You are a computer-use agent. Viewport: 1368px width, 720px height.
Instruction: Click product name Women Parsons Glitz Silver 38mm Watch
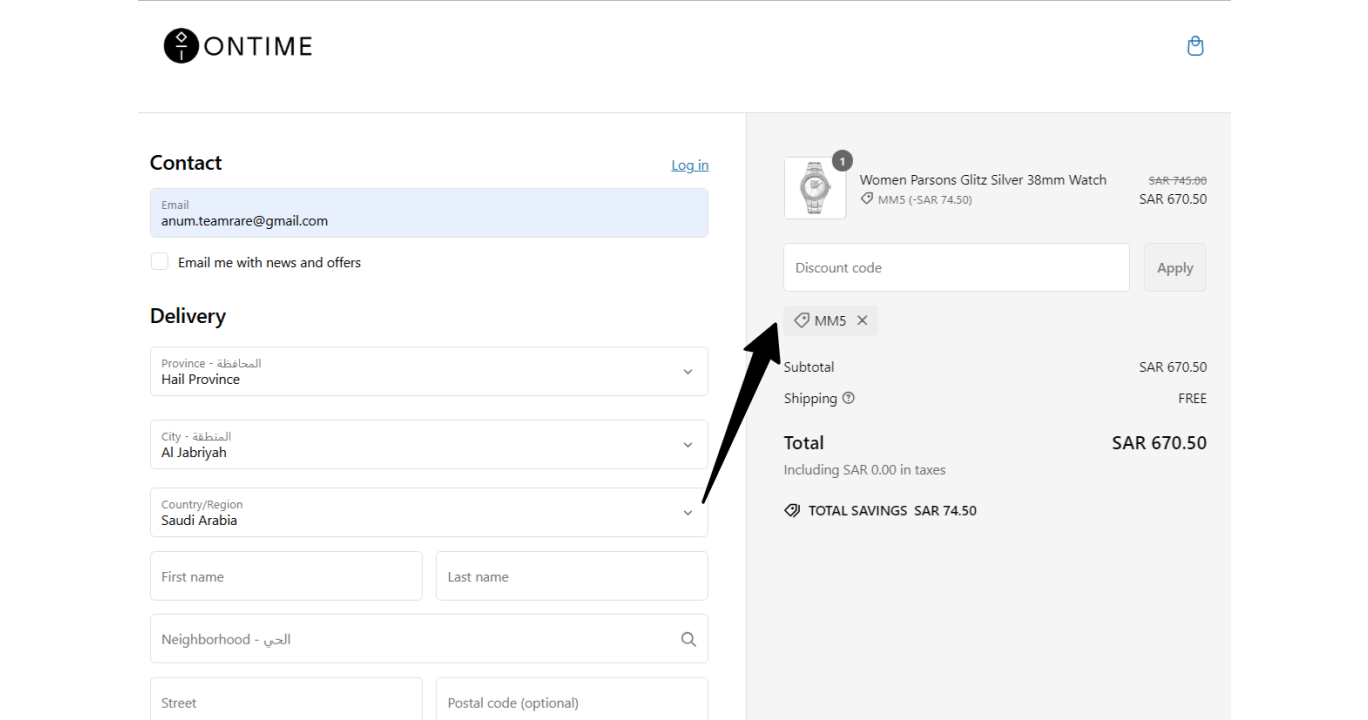click(983, 180)
